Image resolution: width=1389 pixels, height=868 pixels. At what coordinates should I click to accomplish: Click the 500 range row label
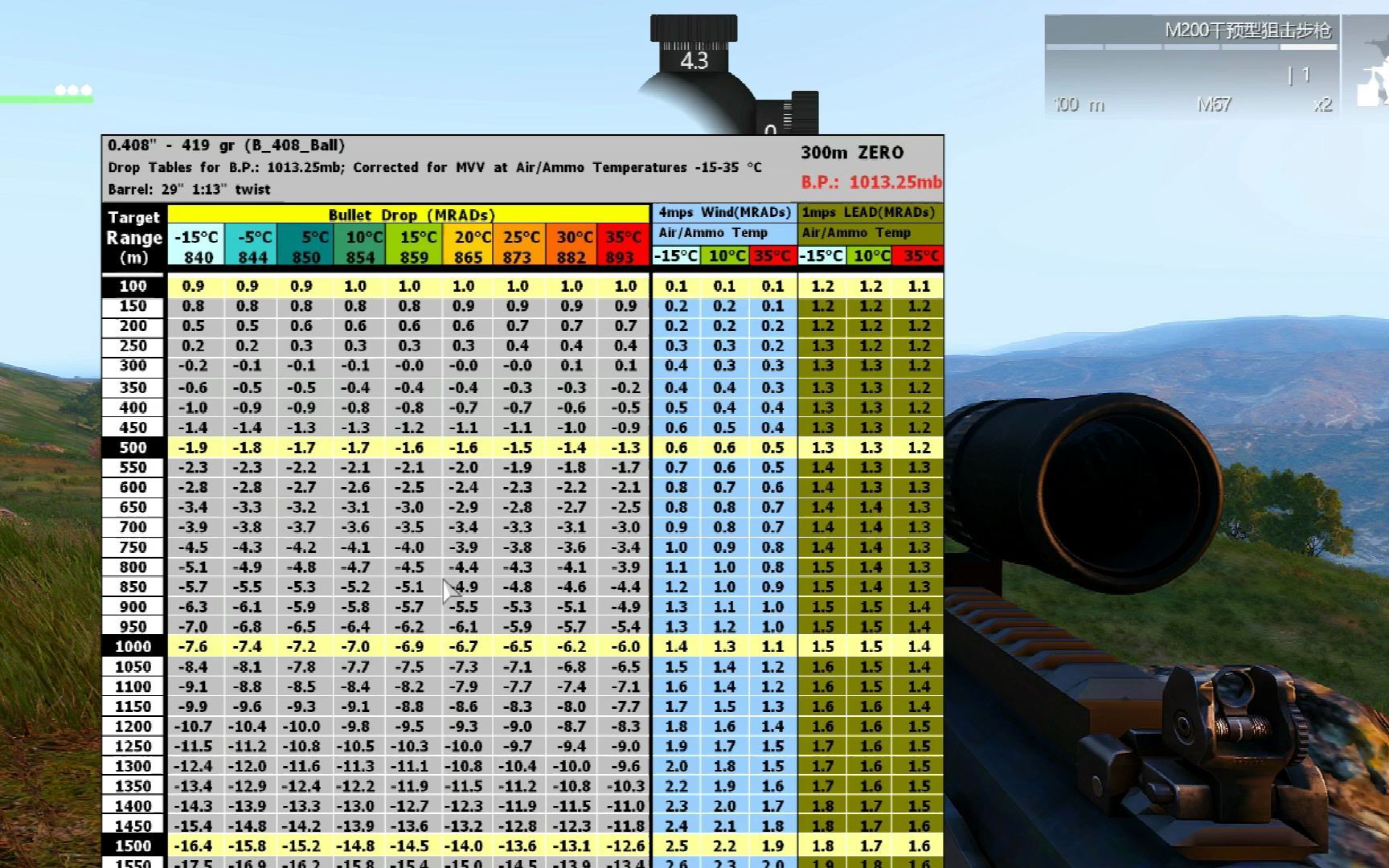tap(133, 448)
